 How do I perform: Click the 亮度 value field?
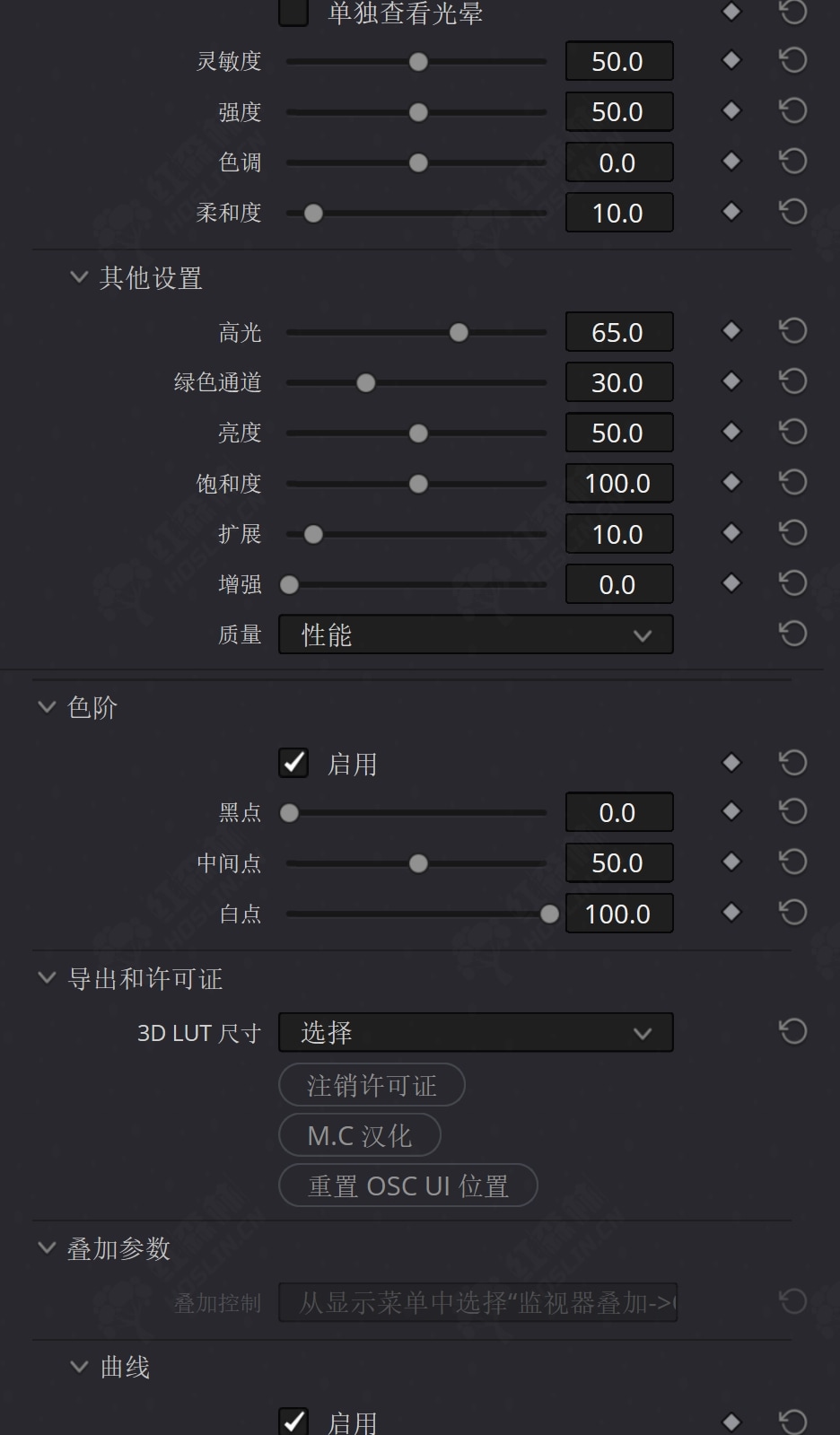point(618,433)
